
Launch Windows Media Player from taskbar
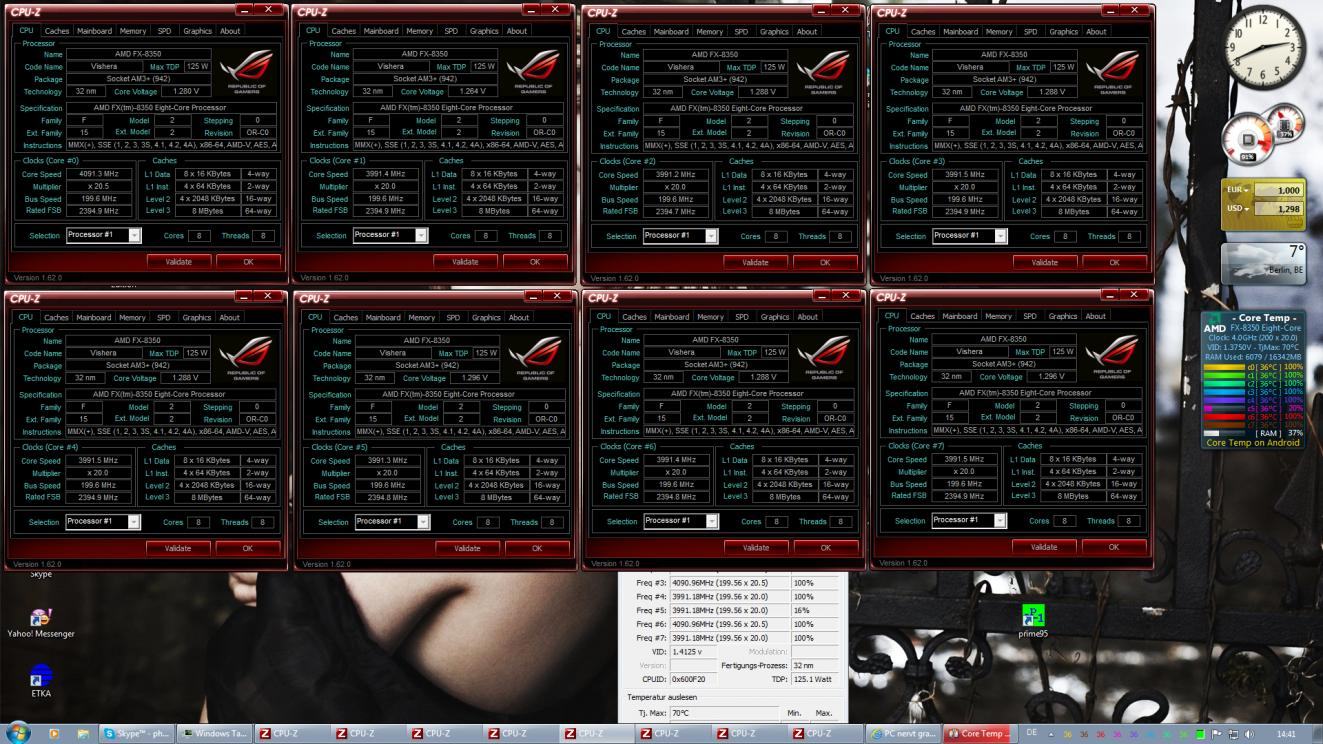click(x=54, y=733)
